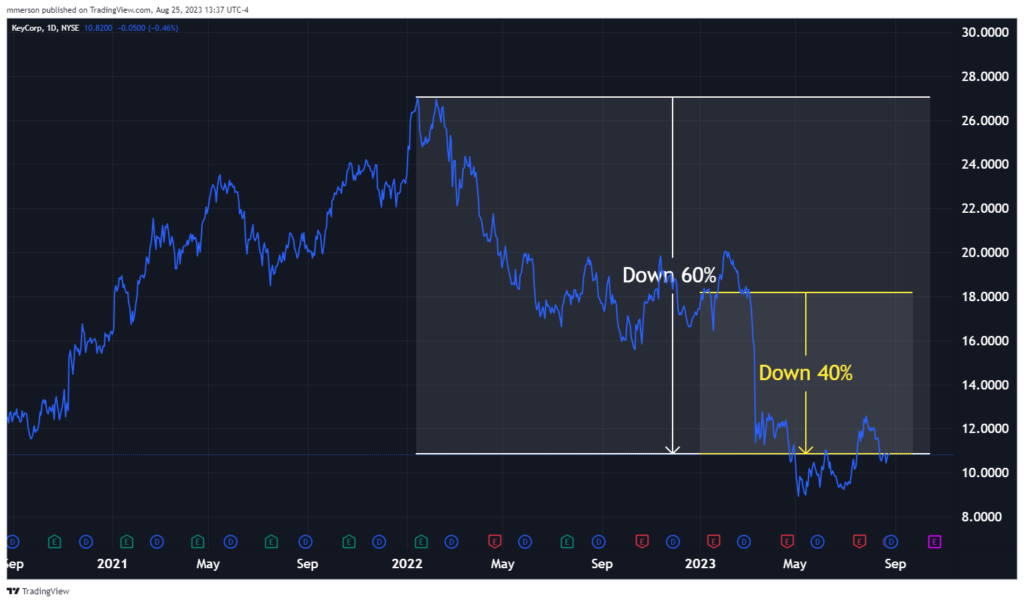Click the May 2023 label on the time axis
The image size is (1024, 603).
(x=795, y=564)
